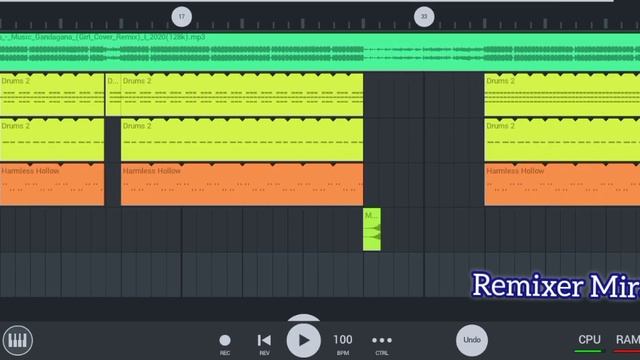Select the narrow D... clip in the first drum track
The height and width of the screenshot is (360, 640).
(113, 95)
